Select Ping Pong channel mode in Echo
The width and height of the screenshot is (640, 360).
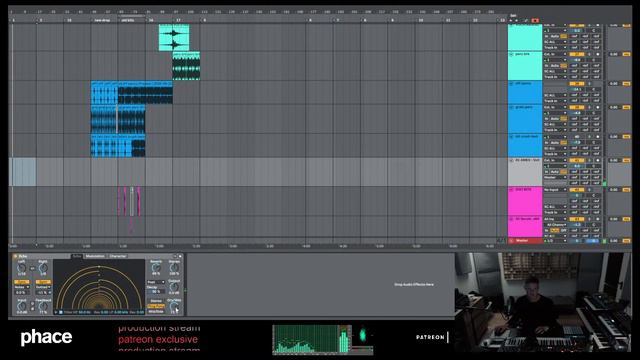pyautogui.click(x=156, y=306)
